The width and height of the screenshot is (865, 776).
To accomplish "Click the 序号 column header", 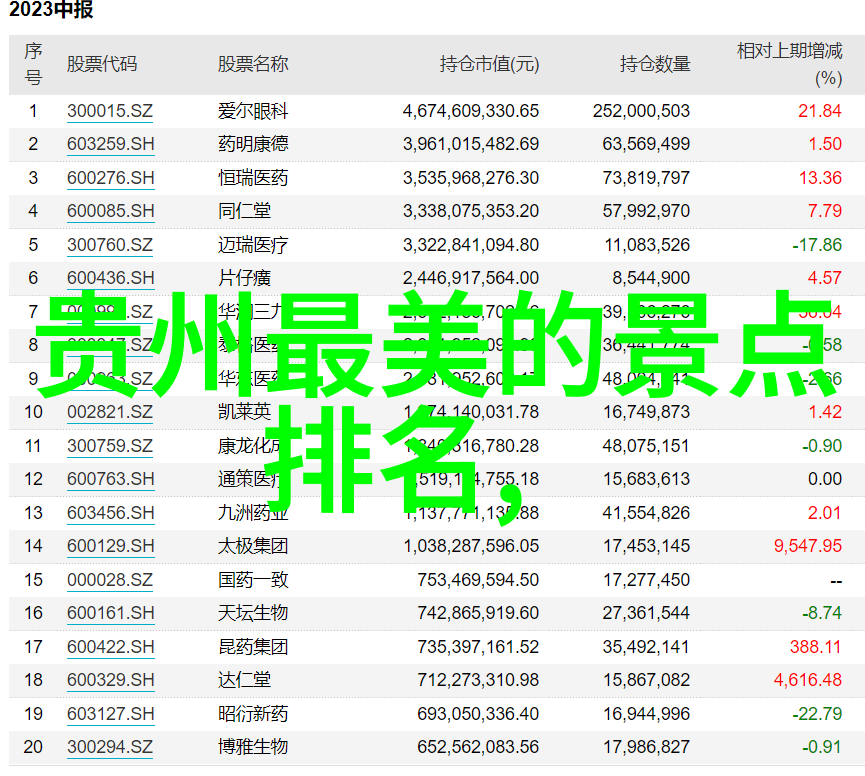I will pyautogui.click(x=33, y=65).
